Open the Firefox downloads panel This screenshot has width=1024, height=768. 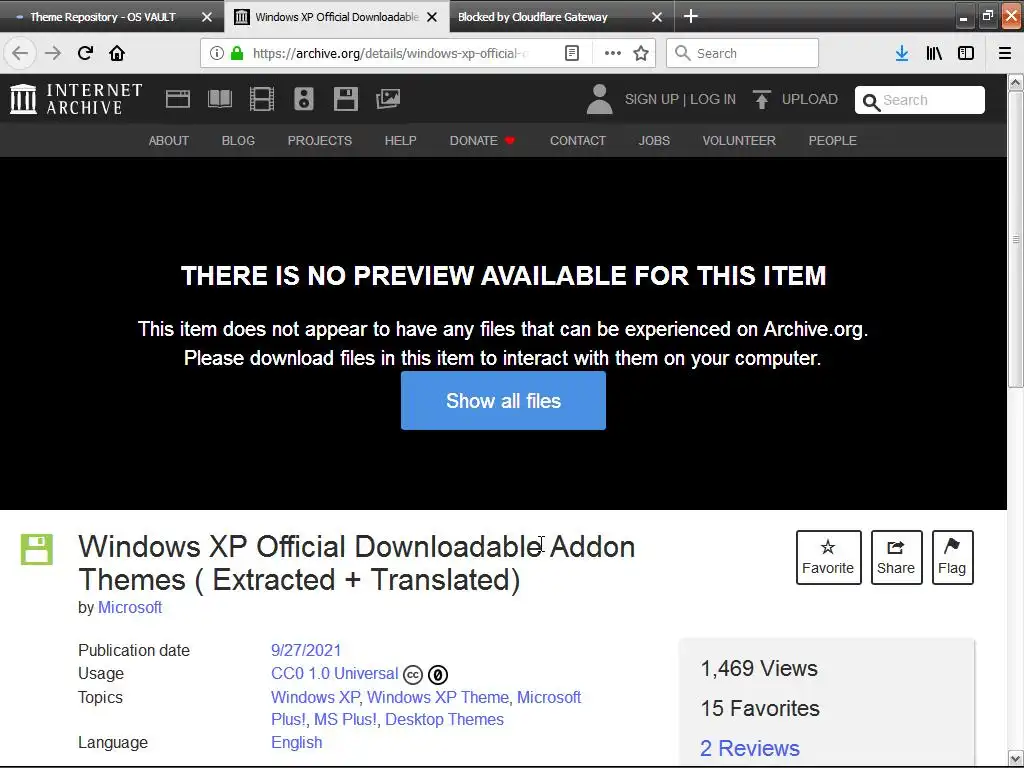902,54
